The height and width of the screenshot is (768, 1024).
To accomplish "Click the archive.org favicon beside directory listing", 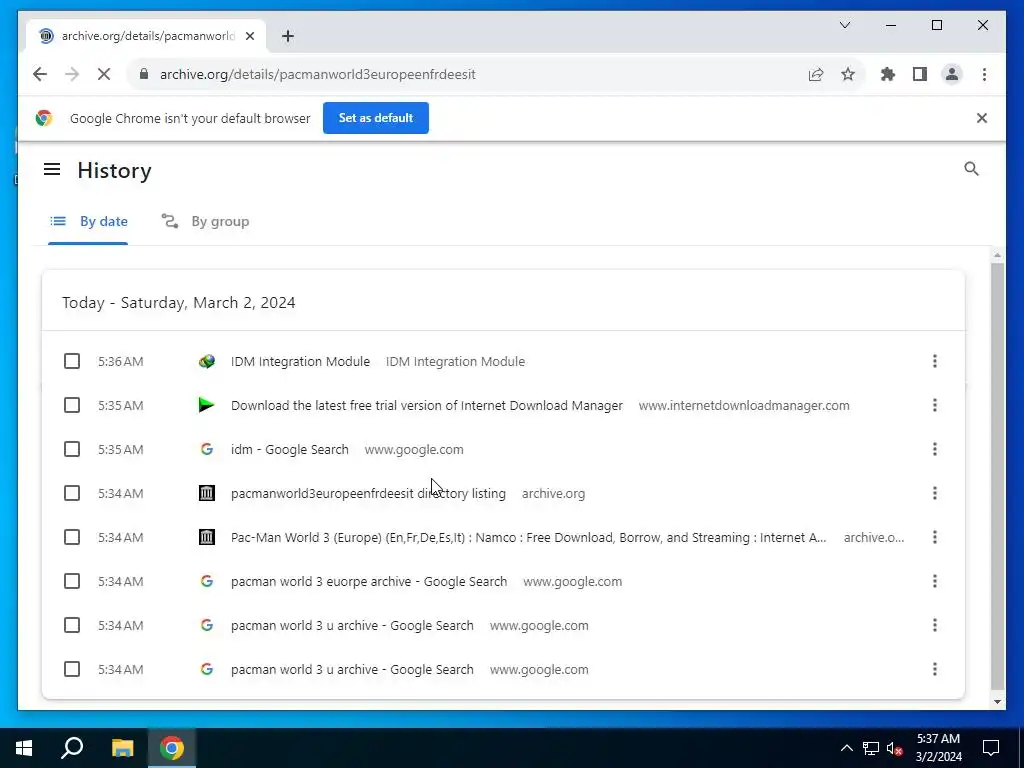I will coord(206,493).
